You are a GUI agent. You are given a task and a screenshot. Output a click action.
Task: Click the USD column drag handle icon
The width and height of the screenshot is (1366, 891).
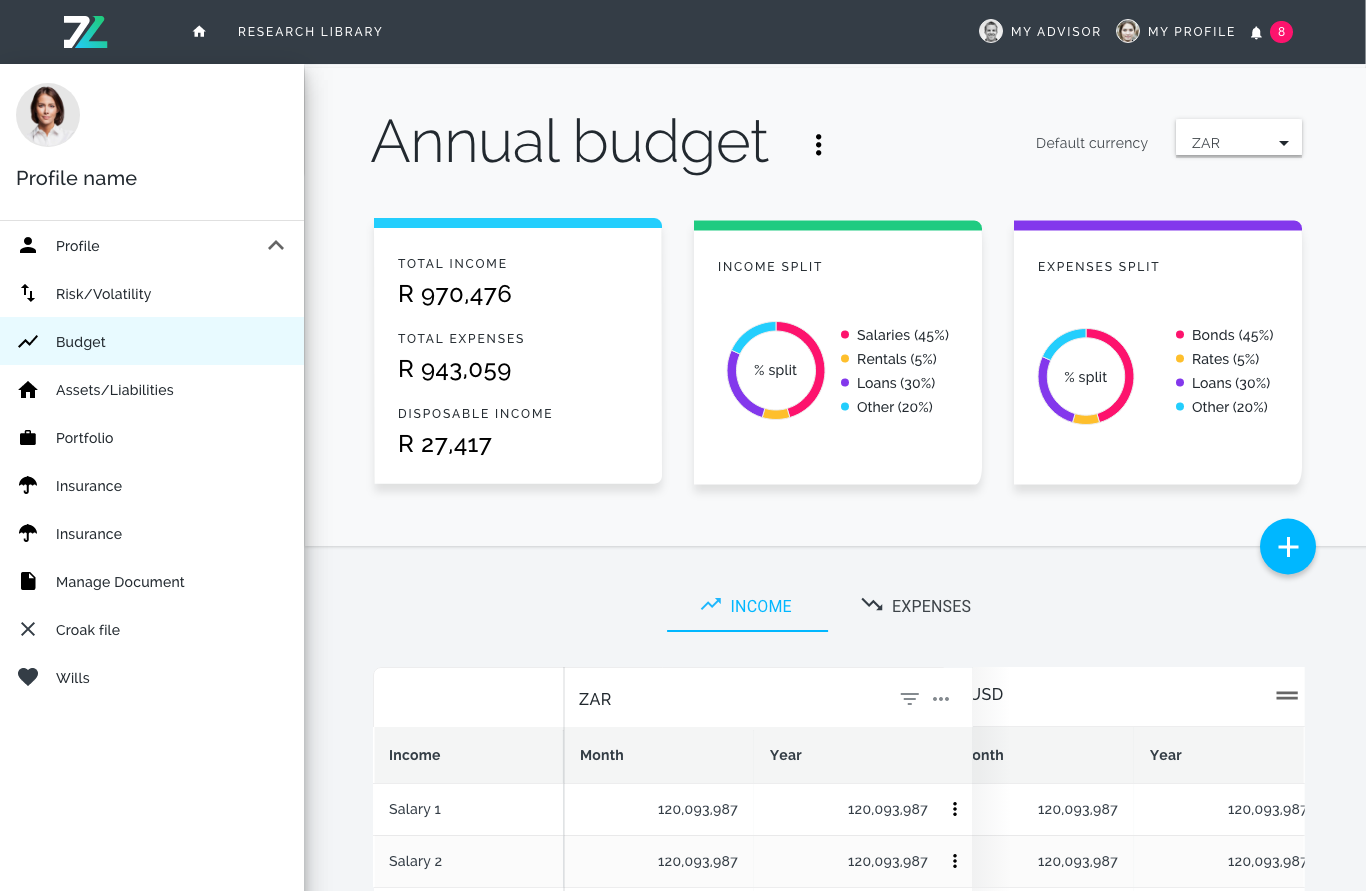tap(1287, 695)
